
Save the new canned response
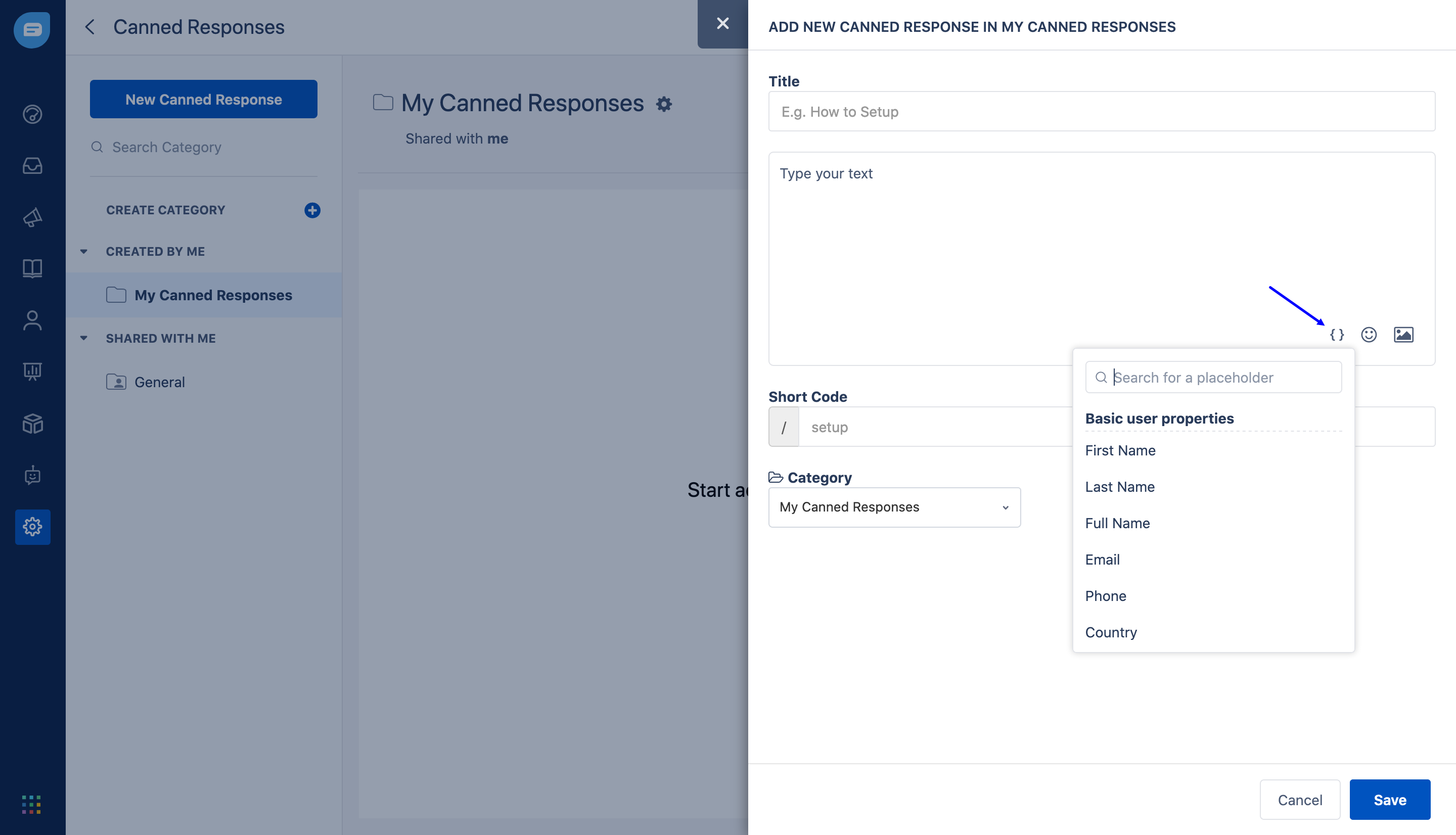[x=1389, y=799]
